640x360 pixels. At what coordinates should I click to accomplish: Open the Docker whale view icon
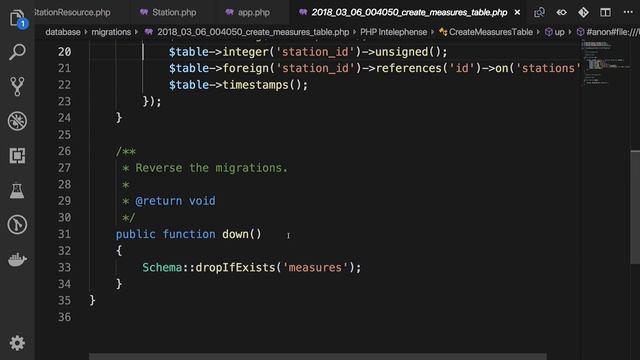coord(17,259)
